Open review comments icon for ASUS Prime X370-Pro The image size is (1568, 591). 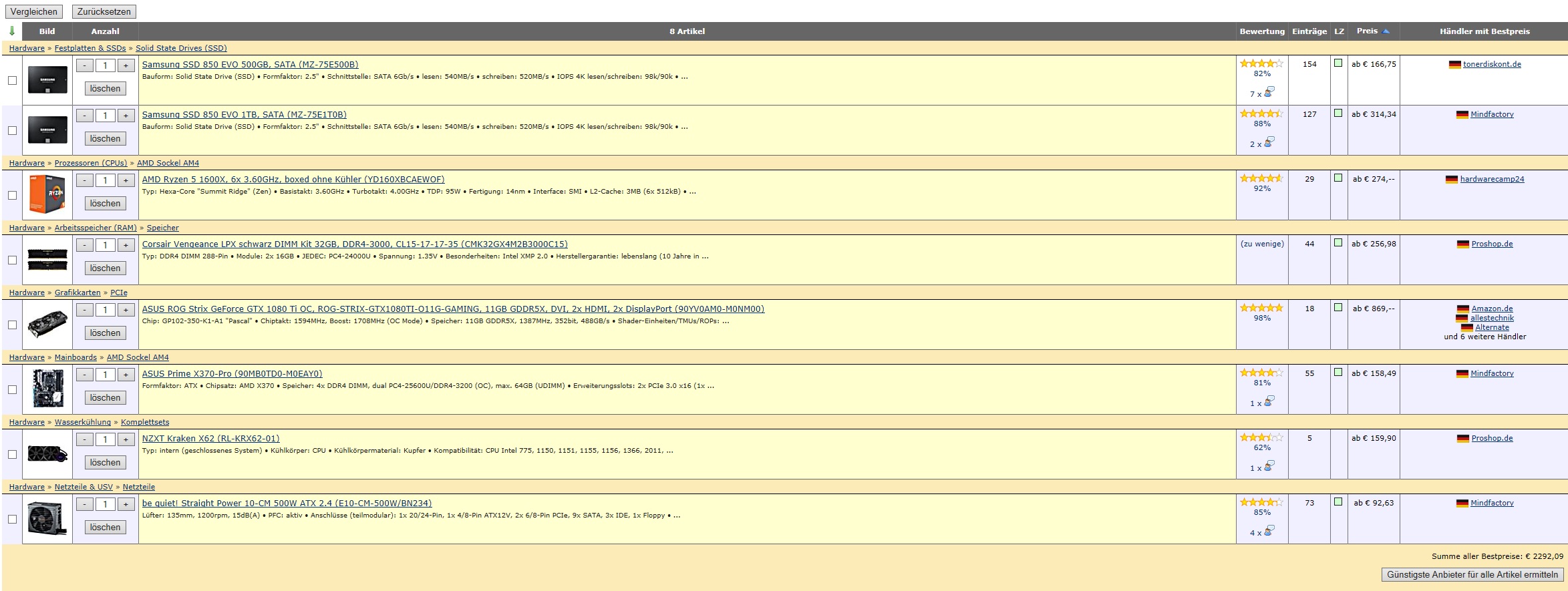coord(1269,401)
